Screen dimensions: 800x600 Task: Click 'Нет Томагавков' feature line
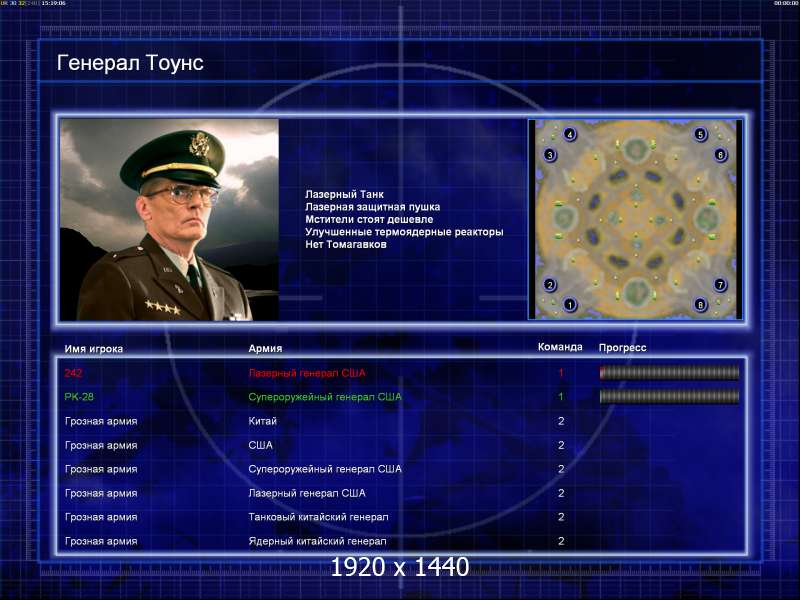click(x=346, y=244)
